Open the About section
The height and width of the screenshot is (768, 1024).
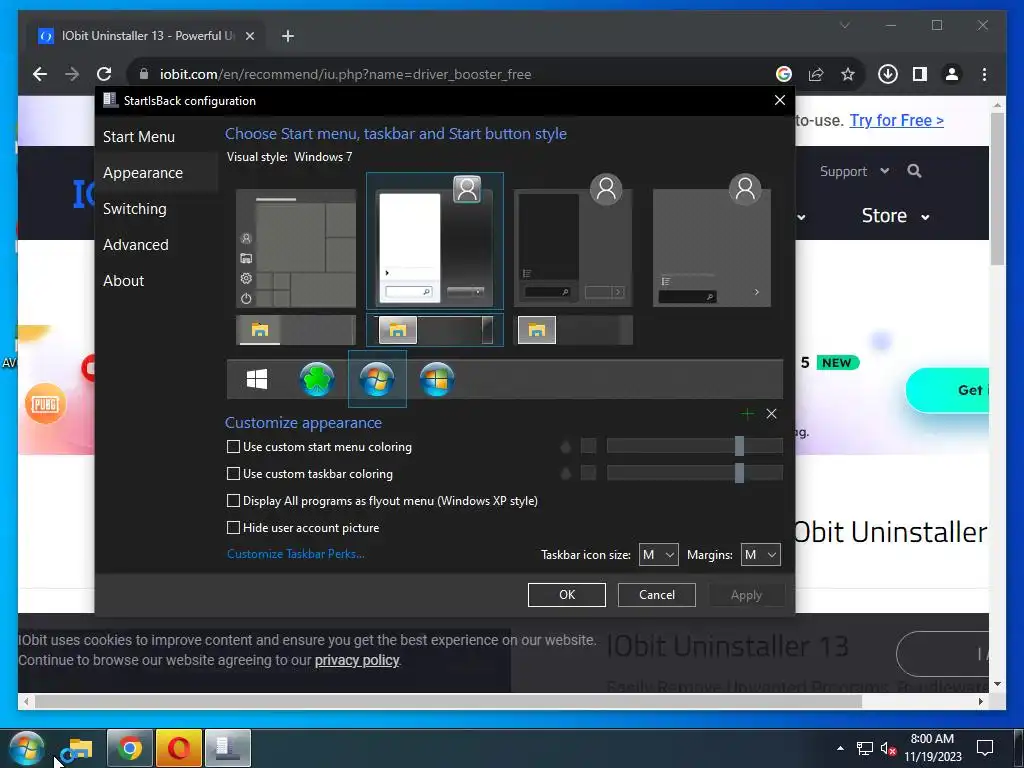pyautogui.click(x=123, y=280)
